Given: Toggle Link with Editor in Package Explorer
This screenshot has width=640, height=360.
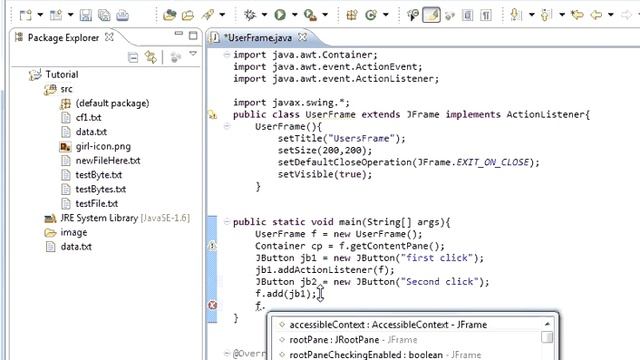Looking at the screenshot, I should click(151, 58).
